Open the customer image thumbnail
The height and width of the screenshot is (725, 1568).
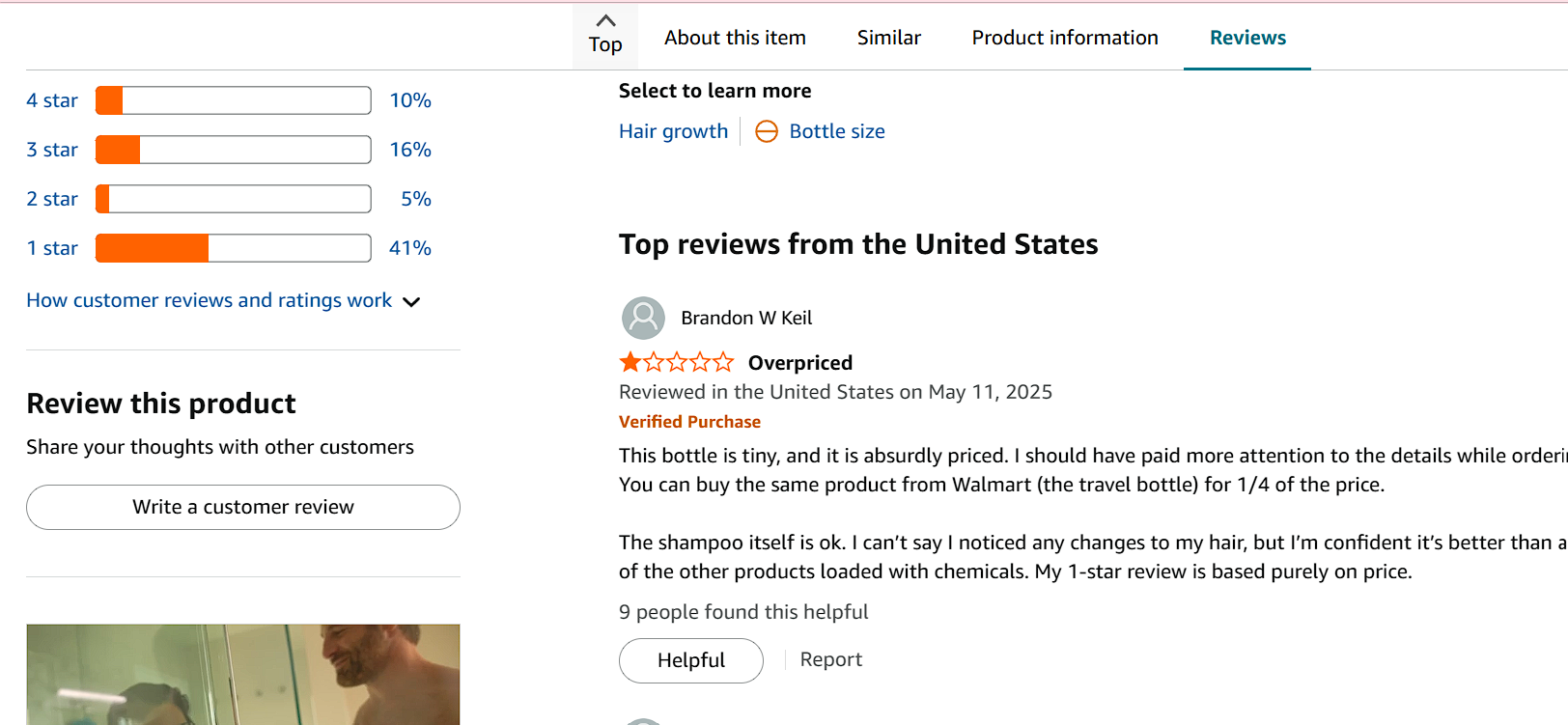243,674
